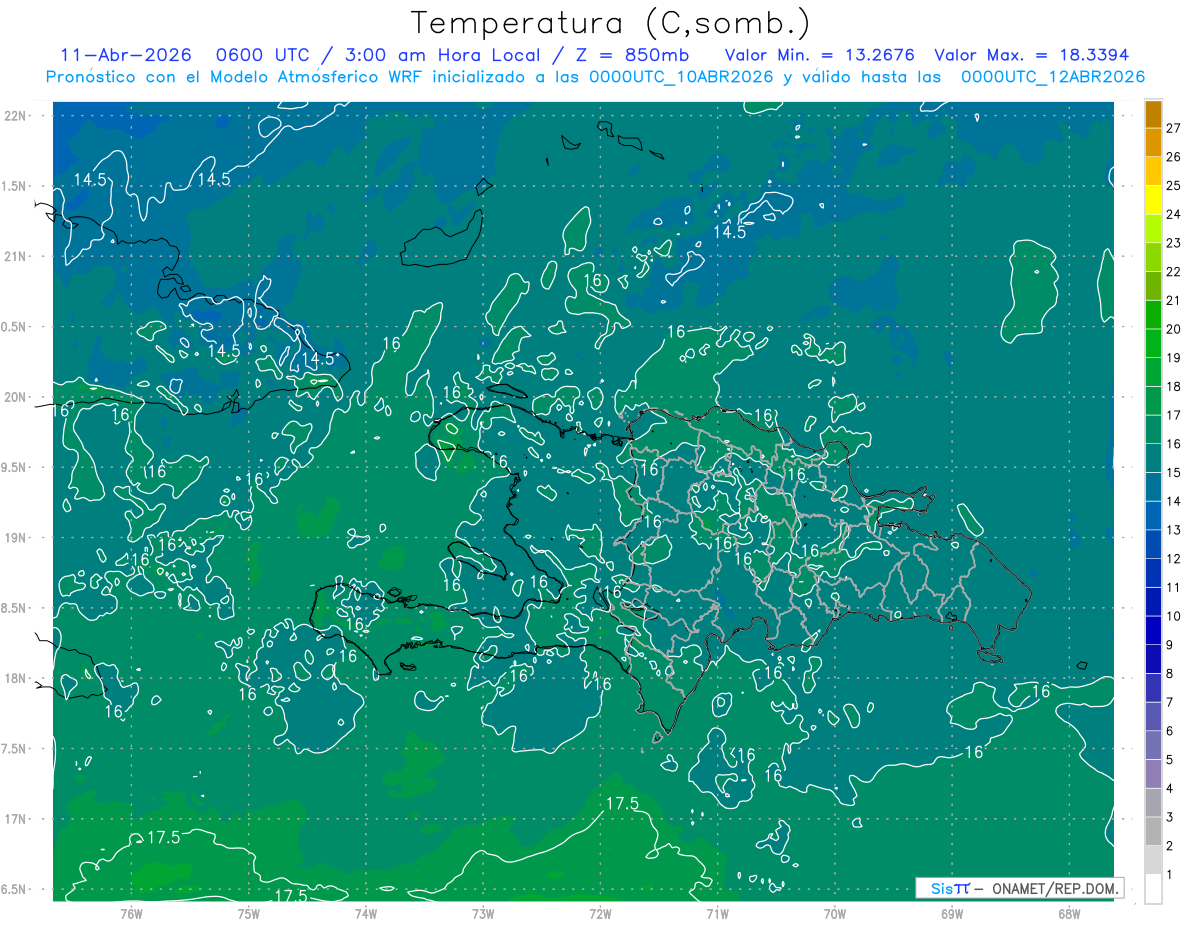Select the 68W longitude axis label
The height and width of the screenshot is (927, 1200).
pos(1068,913)
